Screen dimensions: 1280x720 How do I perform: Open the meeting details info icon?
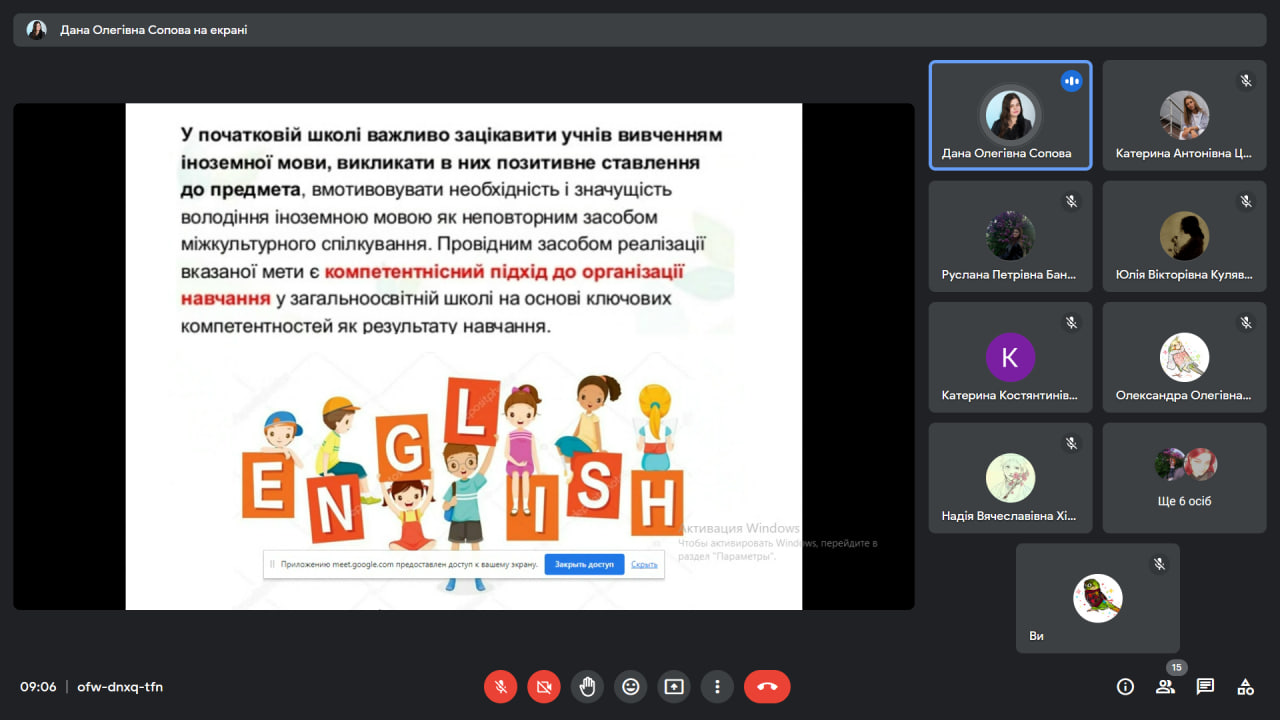tap(1125, 687)
